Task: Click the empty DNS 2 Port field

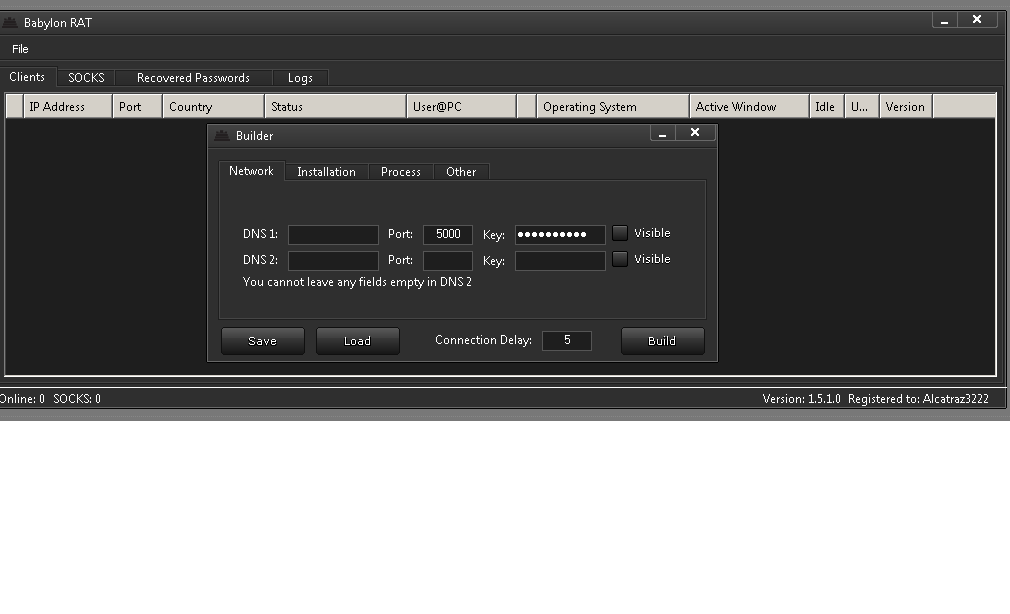Action: point(448,261)
